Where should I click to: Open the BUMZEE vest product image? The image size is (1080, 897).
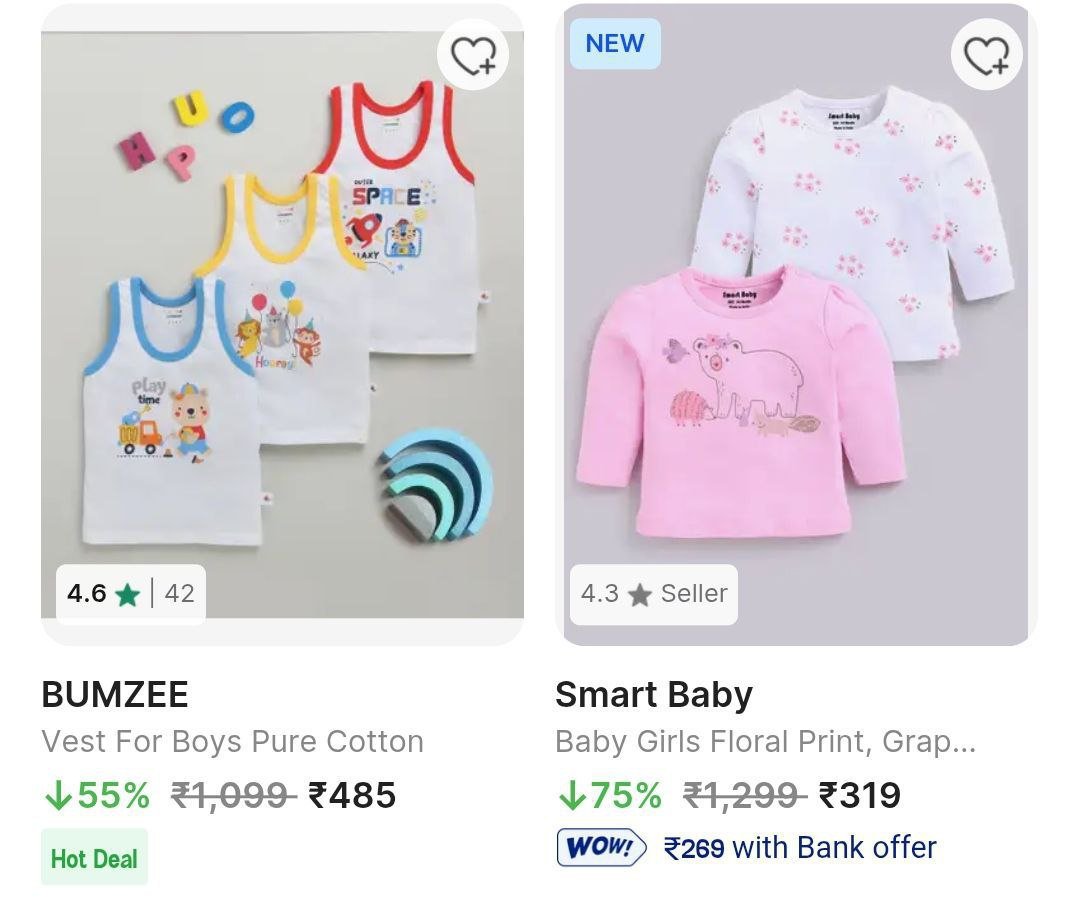(280, 330)
